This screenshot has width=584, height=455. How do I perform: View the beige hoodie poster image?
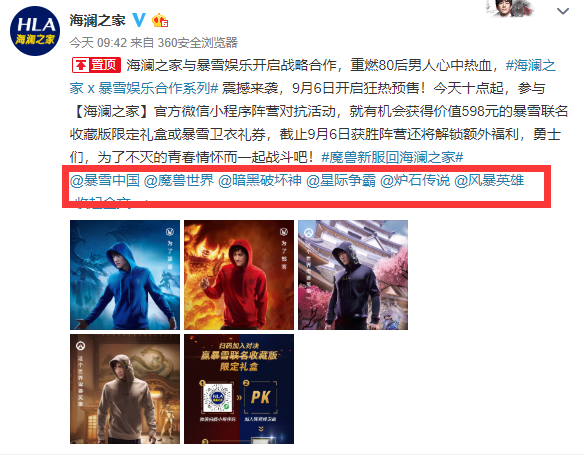tap(125, 389)
